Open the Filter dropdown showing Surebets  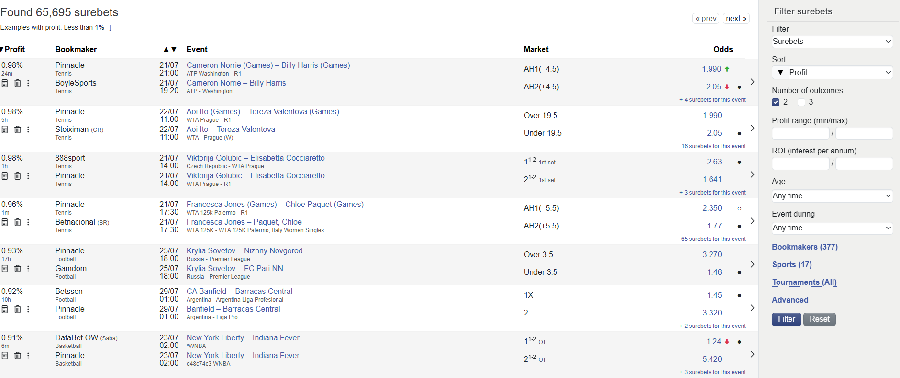coord(832,41)
